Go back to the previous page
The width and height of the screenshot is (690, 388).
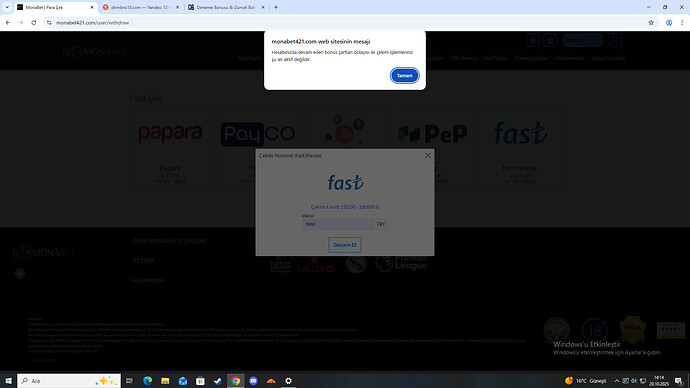pos(8,22)
